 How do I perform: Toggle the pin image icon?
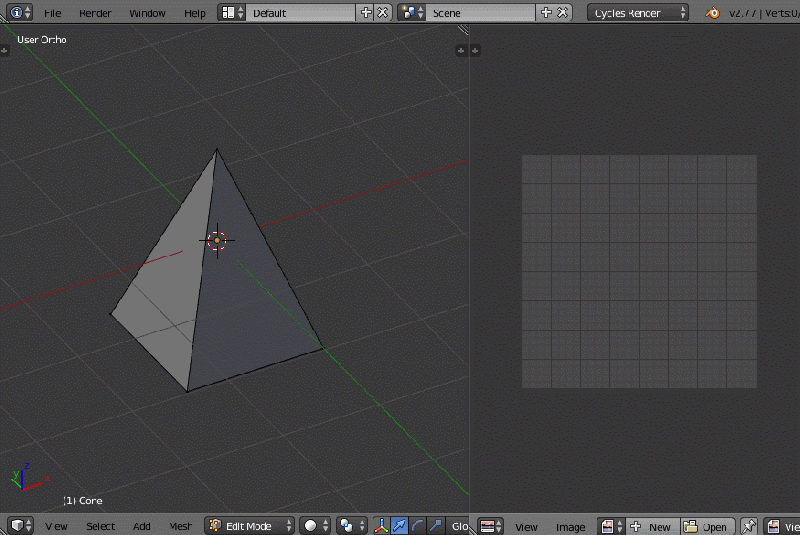[x=748, y=526]
